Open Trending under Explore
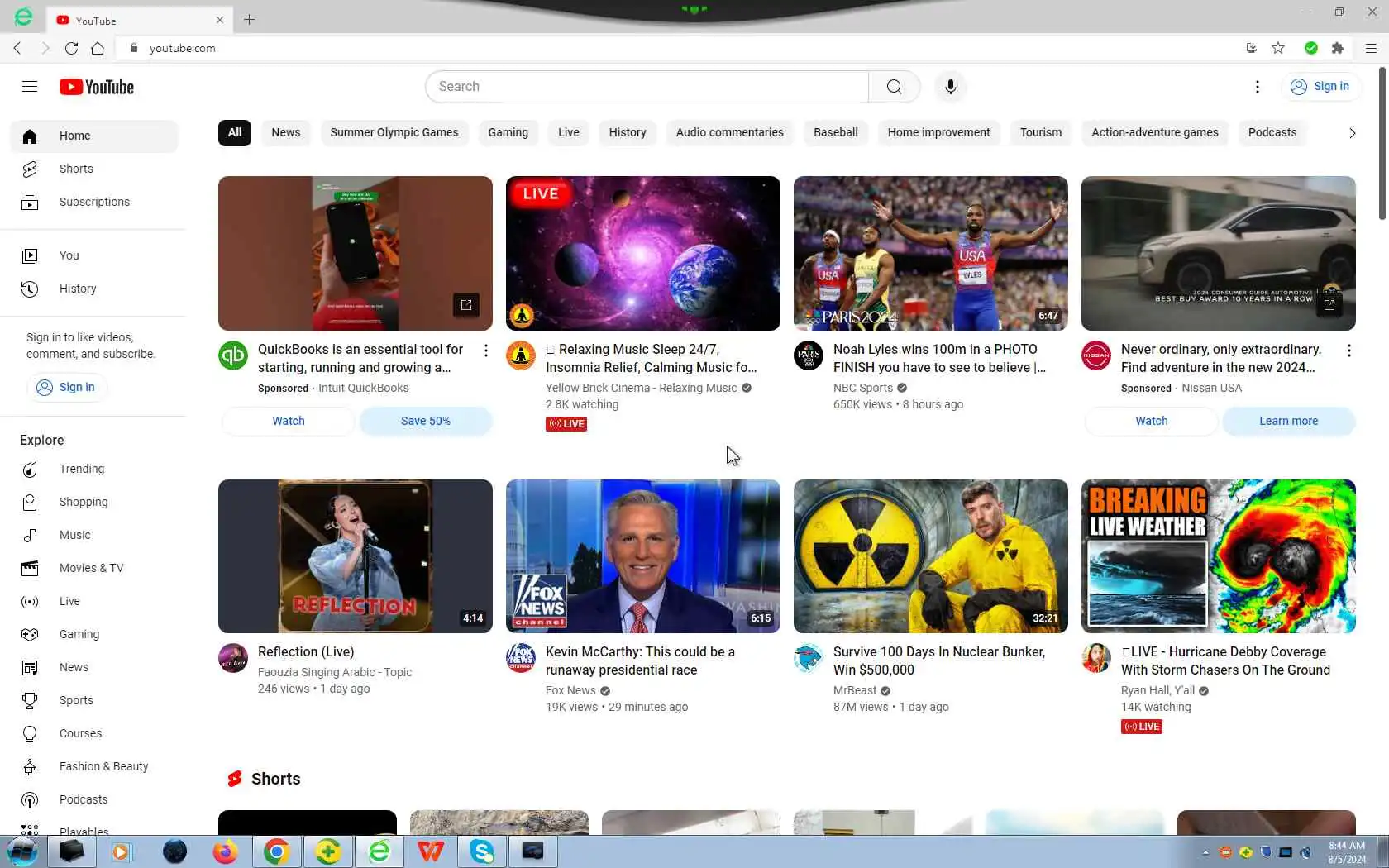 coord(93,469)
